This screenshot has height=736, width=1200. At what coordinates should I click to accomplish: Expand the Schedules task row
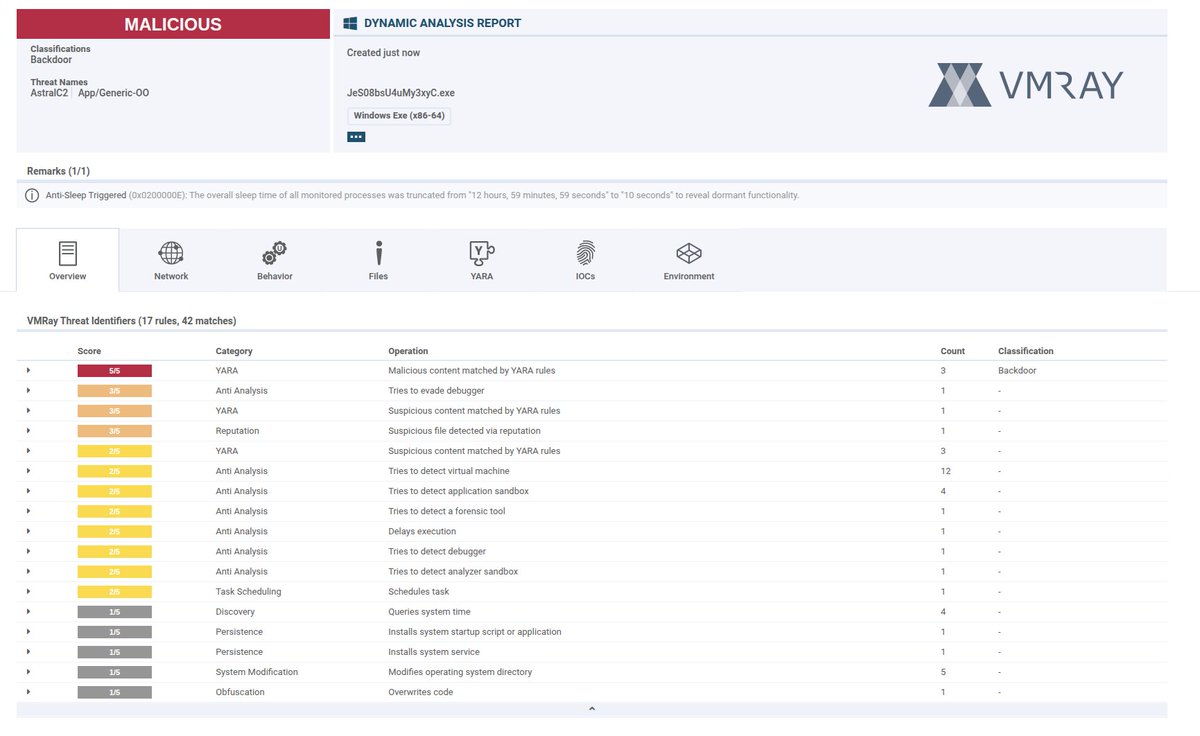[x=28, y=591]
